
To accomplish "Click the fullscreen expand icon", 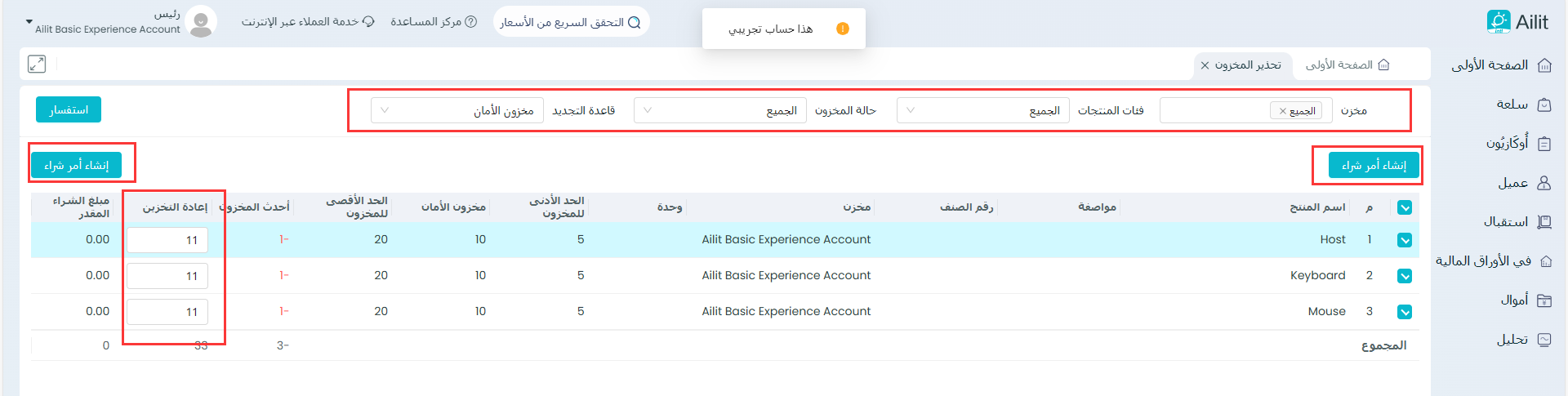I will point(37,64).
